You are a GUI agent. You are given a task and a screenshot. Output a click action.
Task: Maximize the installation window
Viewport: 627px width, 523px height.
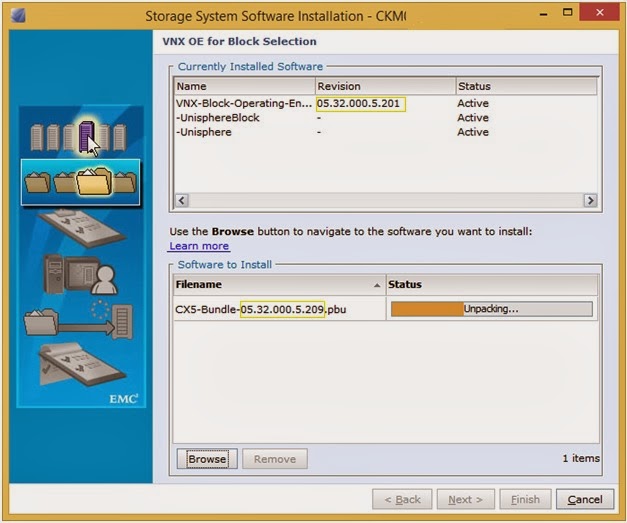pos(567,13)
